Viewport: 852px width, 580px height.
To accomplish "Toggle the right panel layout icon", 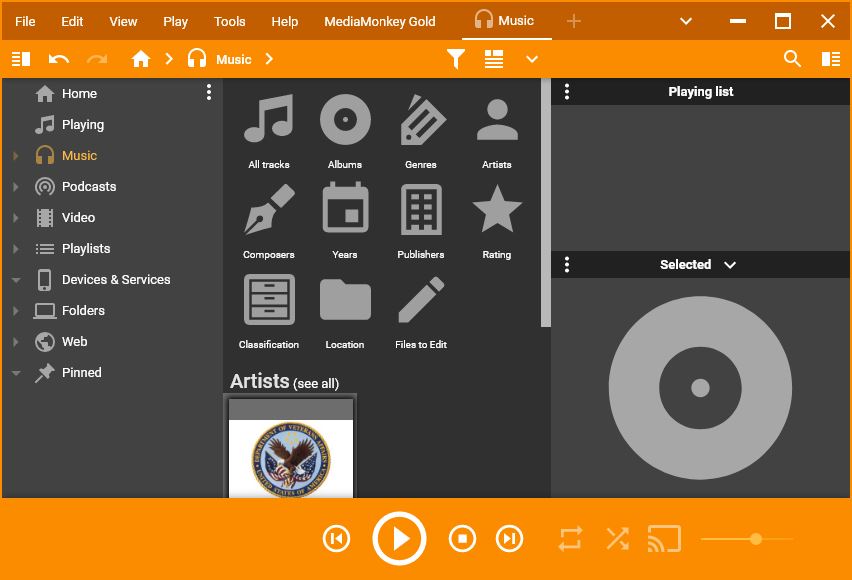I will tap(831, 59).
